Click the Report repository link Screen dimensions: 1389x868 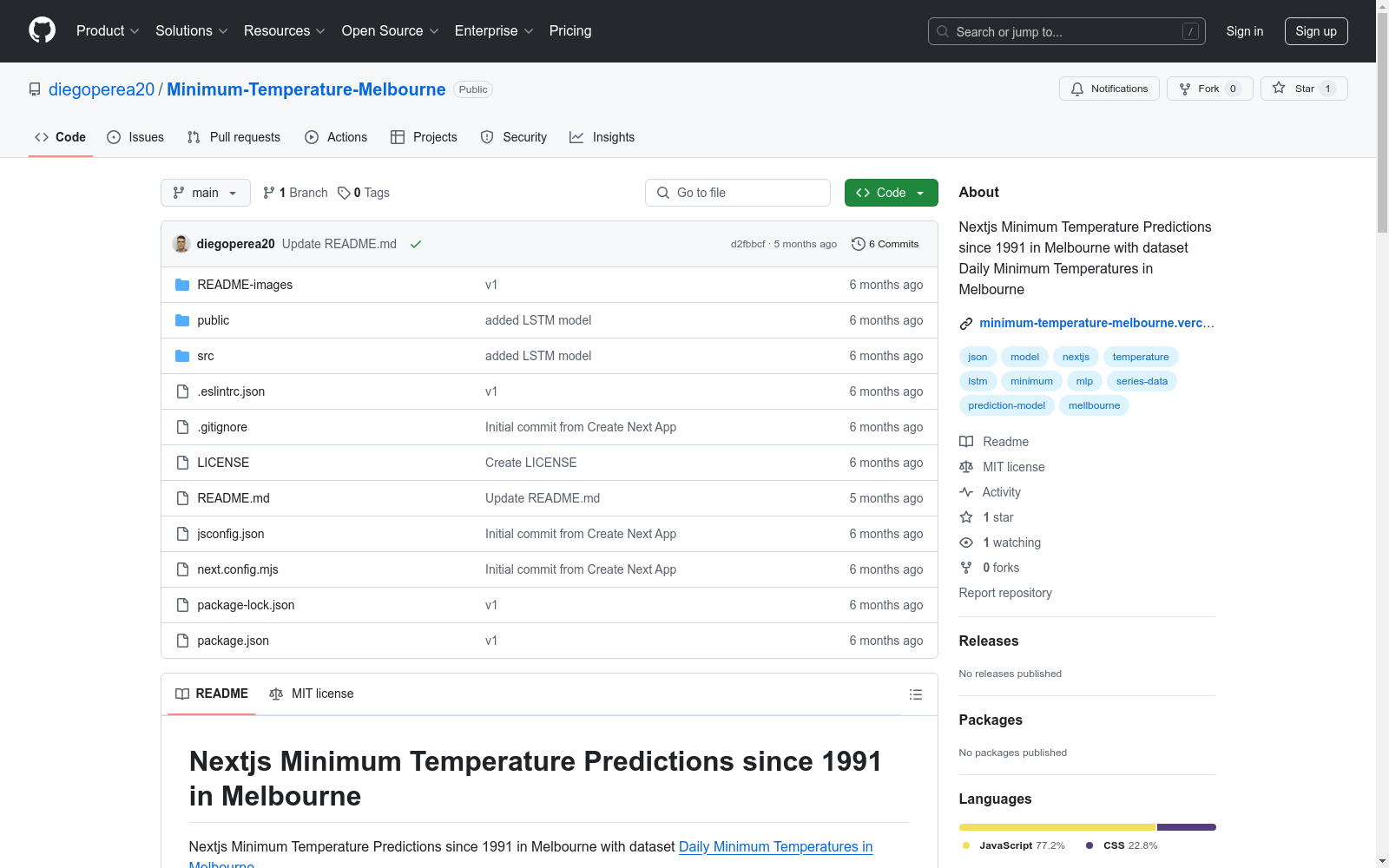(1005, 593)
